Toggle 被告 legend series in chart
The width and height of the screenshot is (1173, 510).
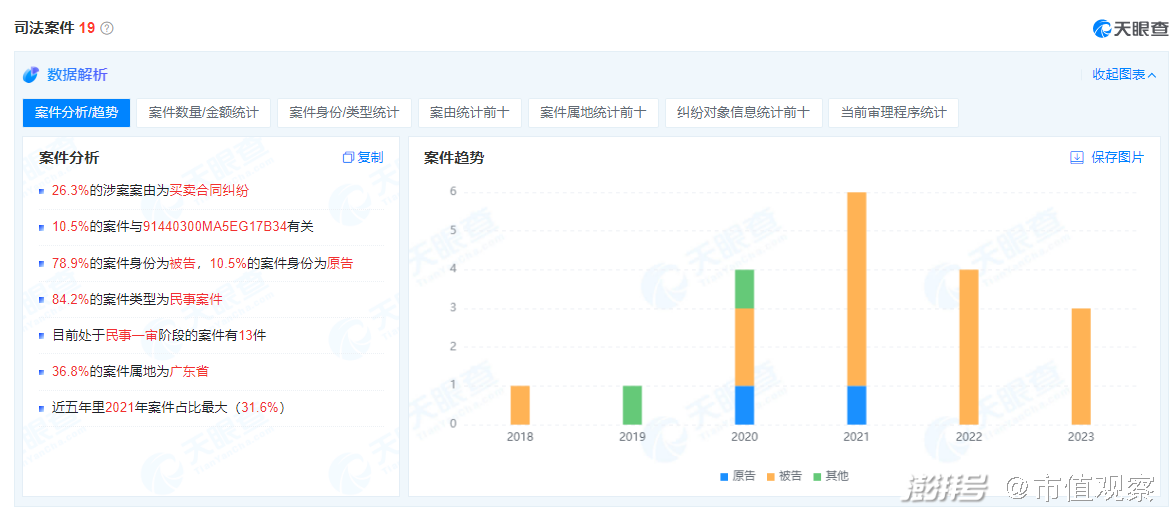(x=784, y=476)
